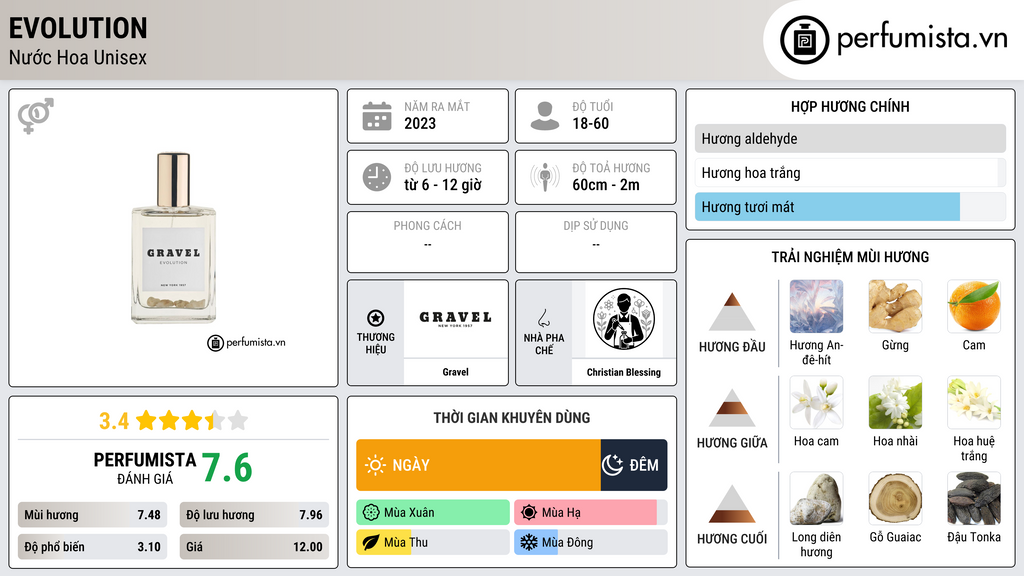This screenshot has width=1024, height=576.
Task: Click the perfumista.vn site name in header
Action: pos(922,38)
